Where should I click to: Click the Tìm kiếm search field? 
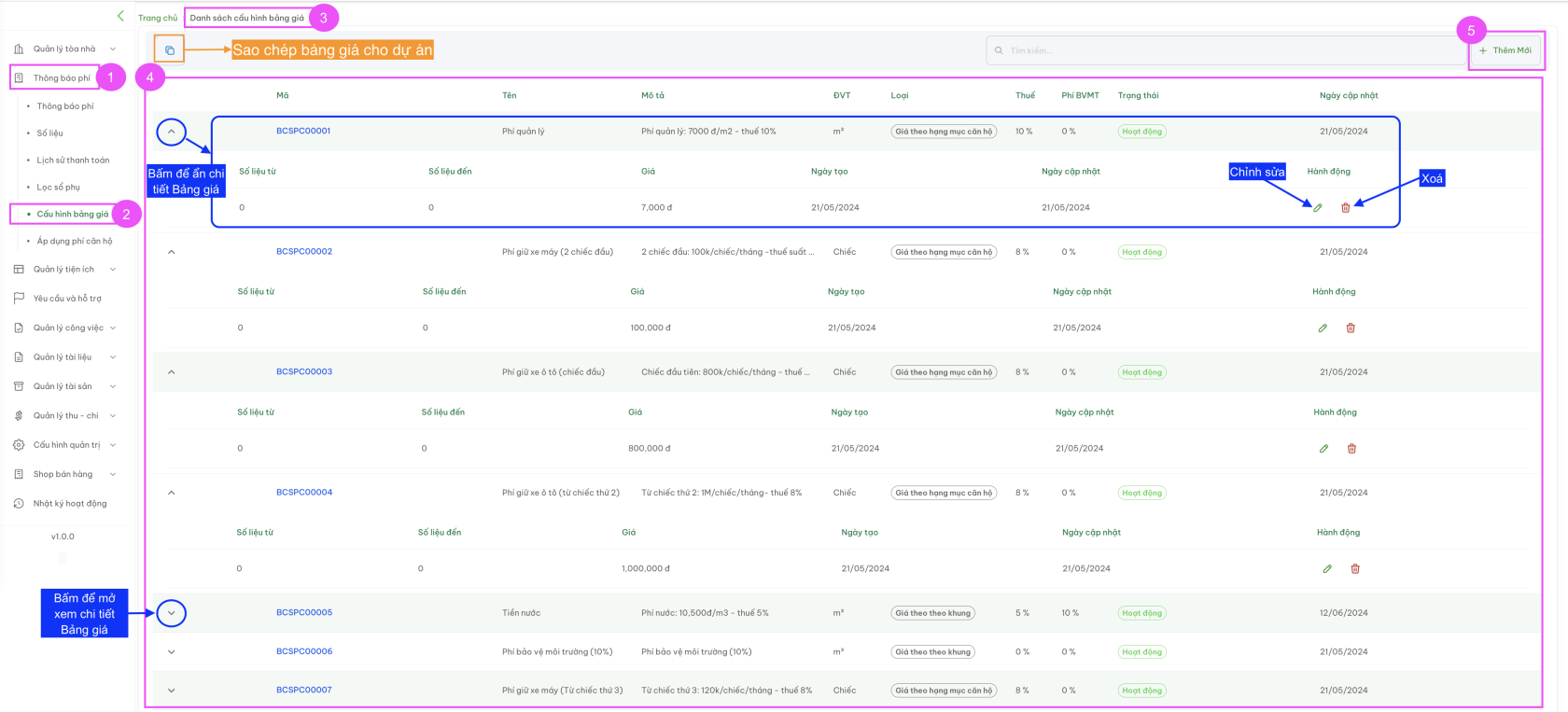pyautogui.click(x=1225, y=50)
